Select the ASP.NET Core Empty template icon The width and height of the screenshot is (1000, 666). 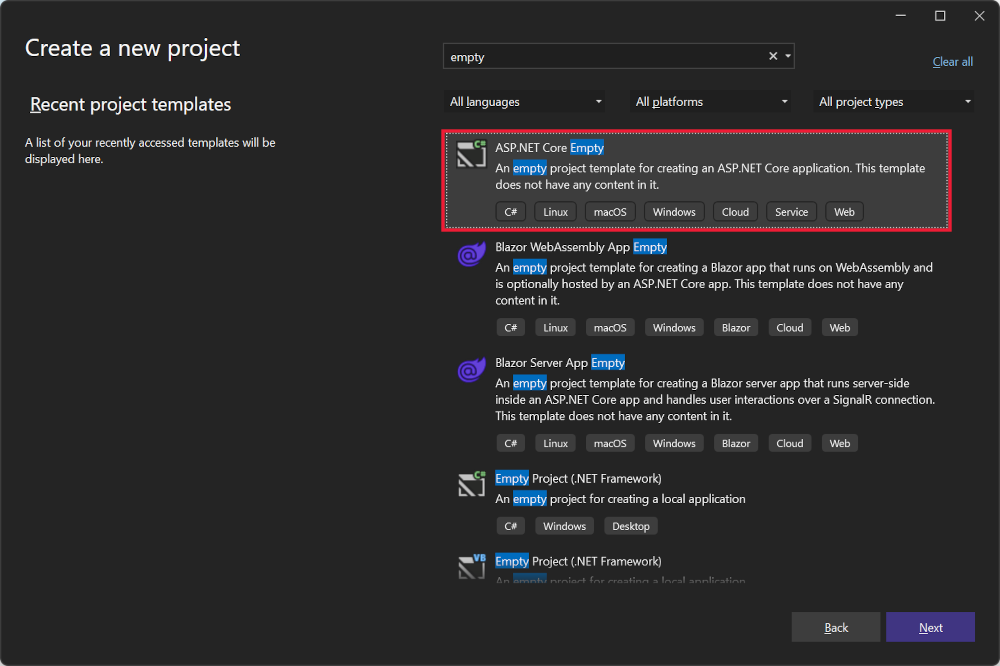click(x=470, y=154)
